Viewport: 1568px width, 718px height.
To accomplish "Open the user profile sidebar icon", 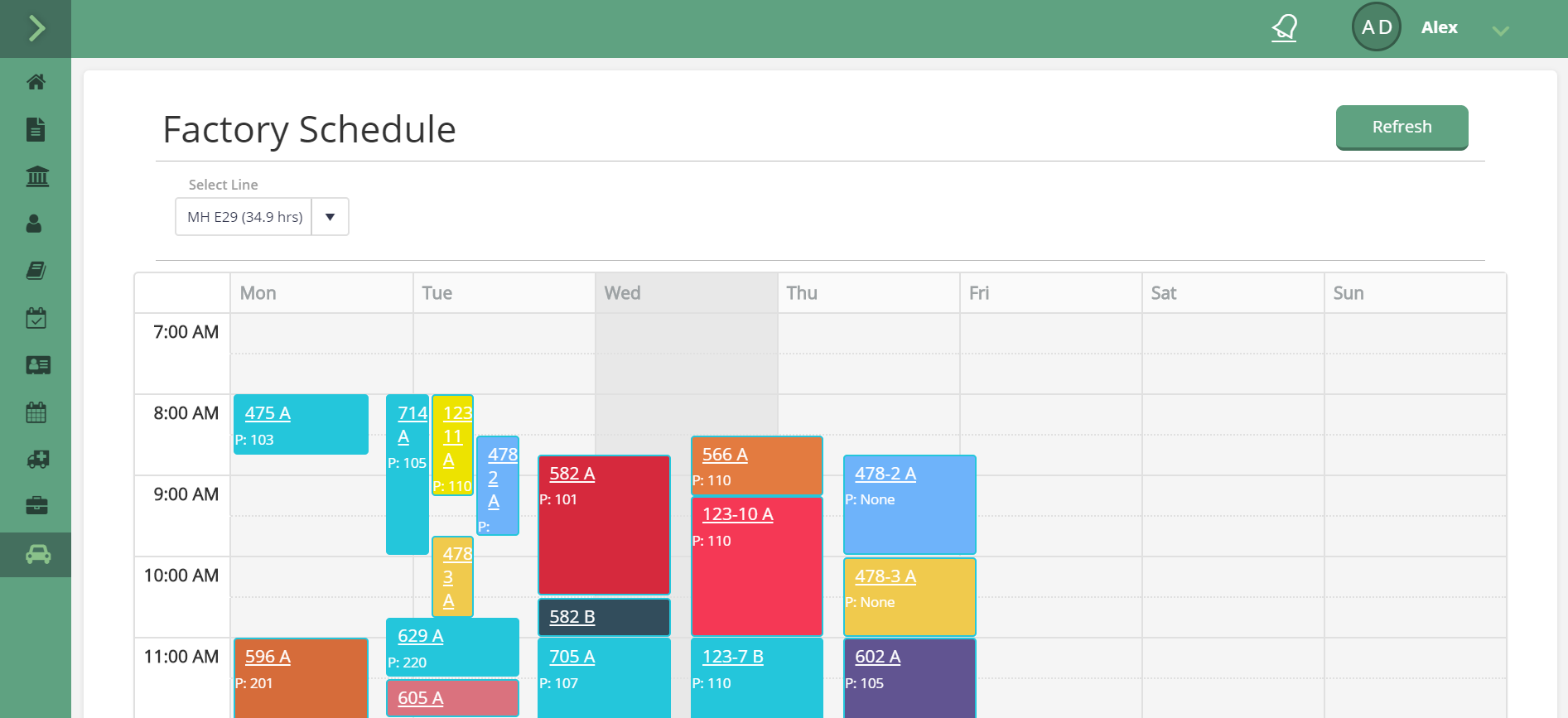I will [34, 224].
